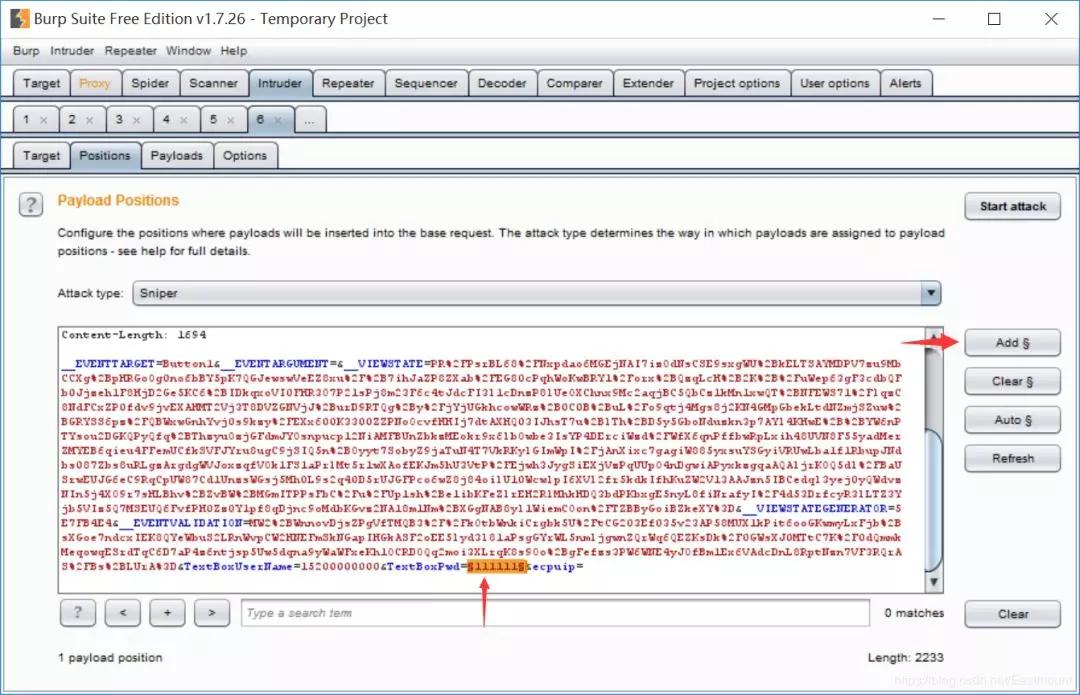The height and width of the screenshot is (695, 1080).
Task: Switch to the Options sub-tab
Action: click(245, 156)
